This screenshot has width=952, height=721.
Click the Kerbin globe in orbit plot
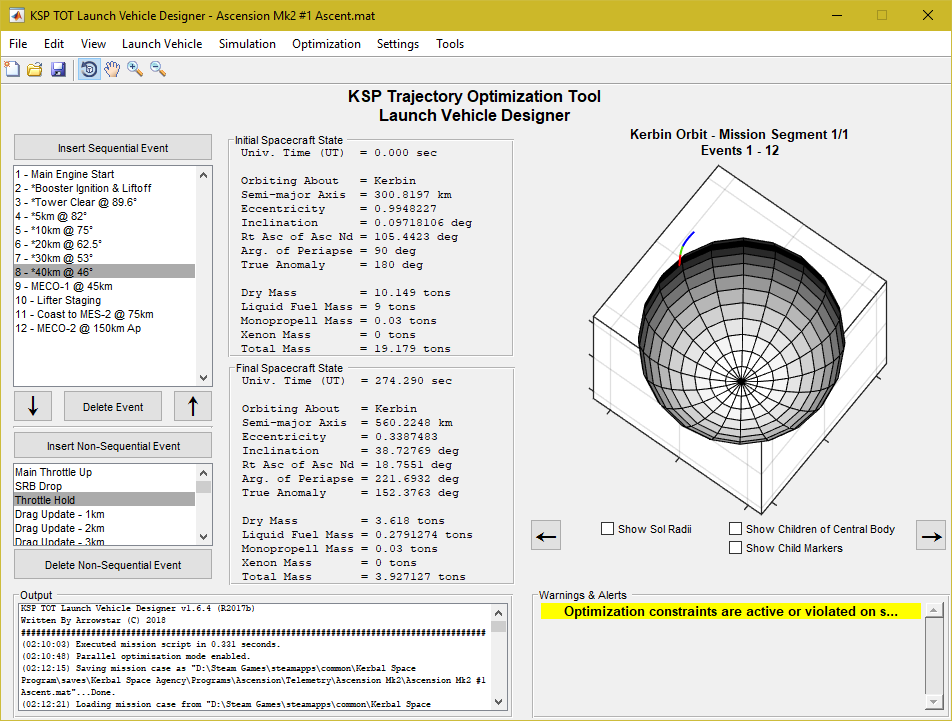[742, 340]
